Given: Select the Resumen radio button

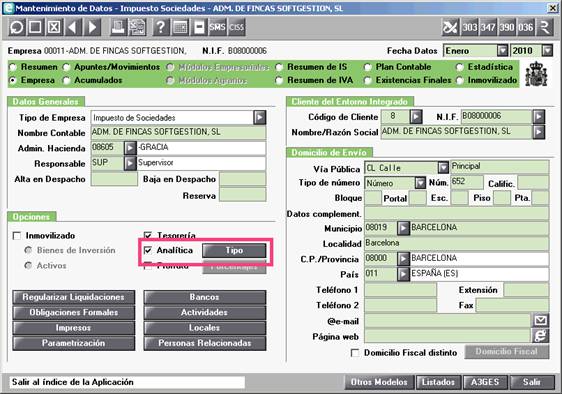Looking at the screenshot, I should point(13,67).
